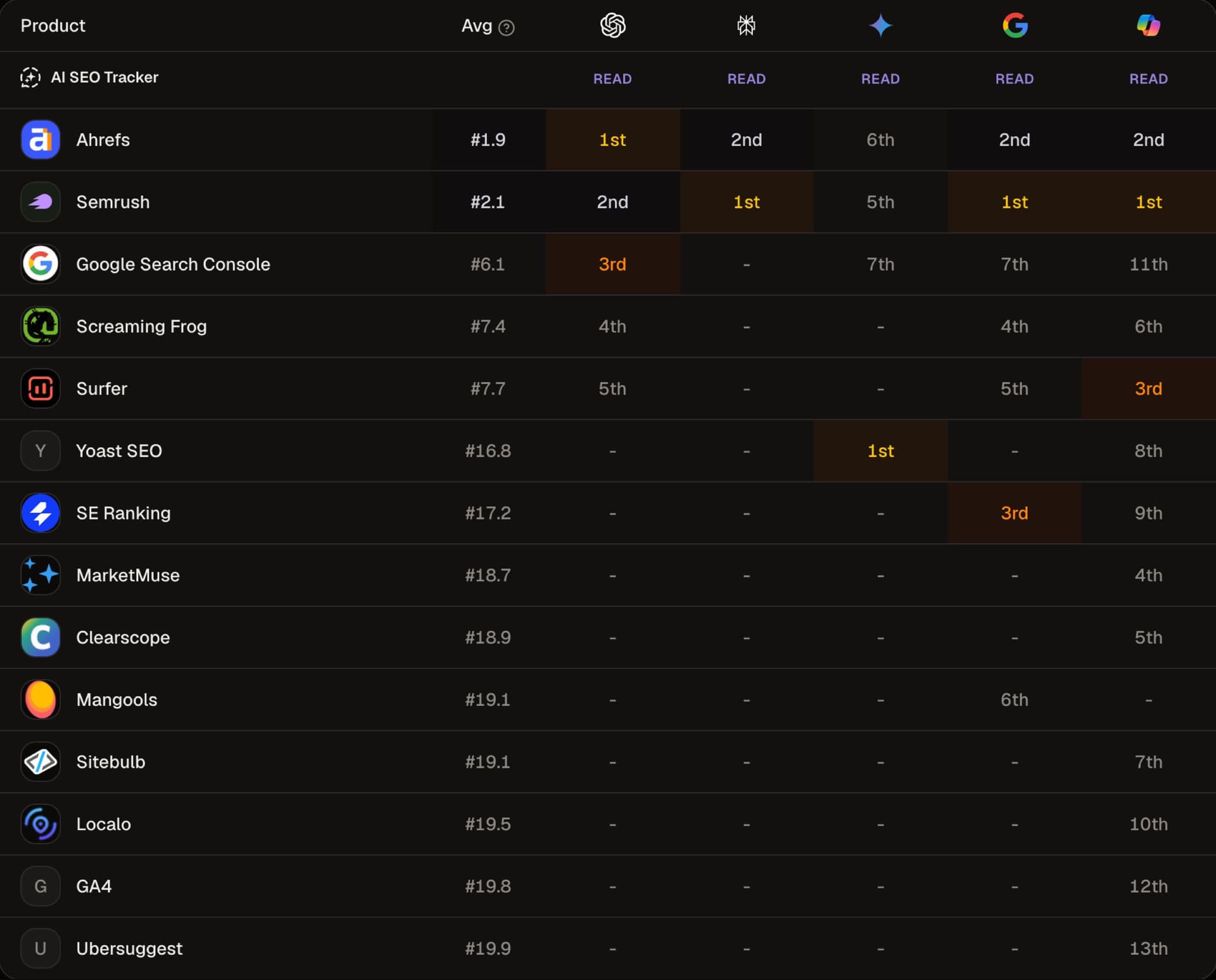Image resolution: width=1216 pixels, height=980 pixels.
Task: Open READ link under Google column
Action: [1015, 79]
